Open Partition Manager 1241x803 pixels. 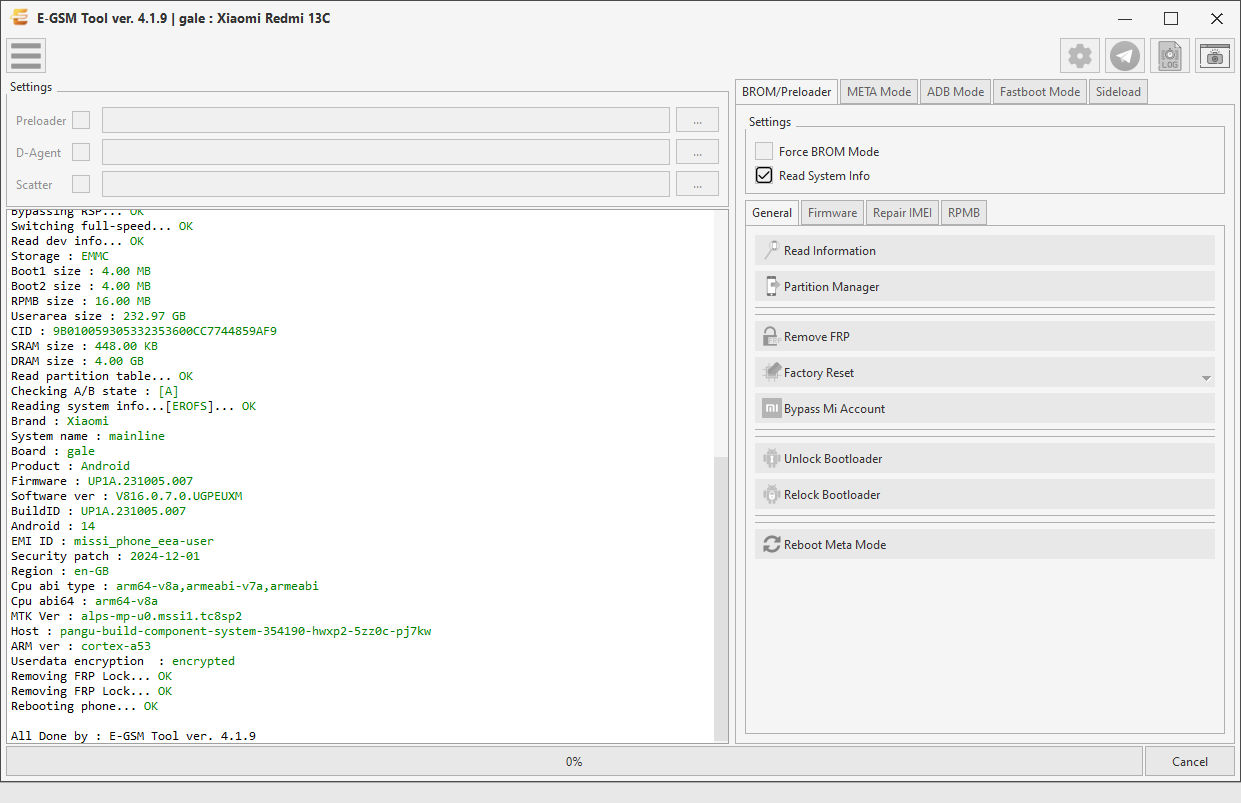pos(985,287)
